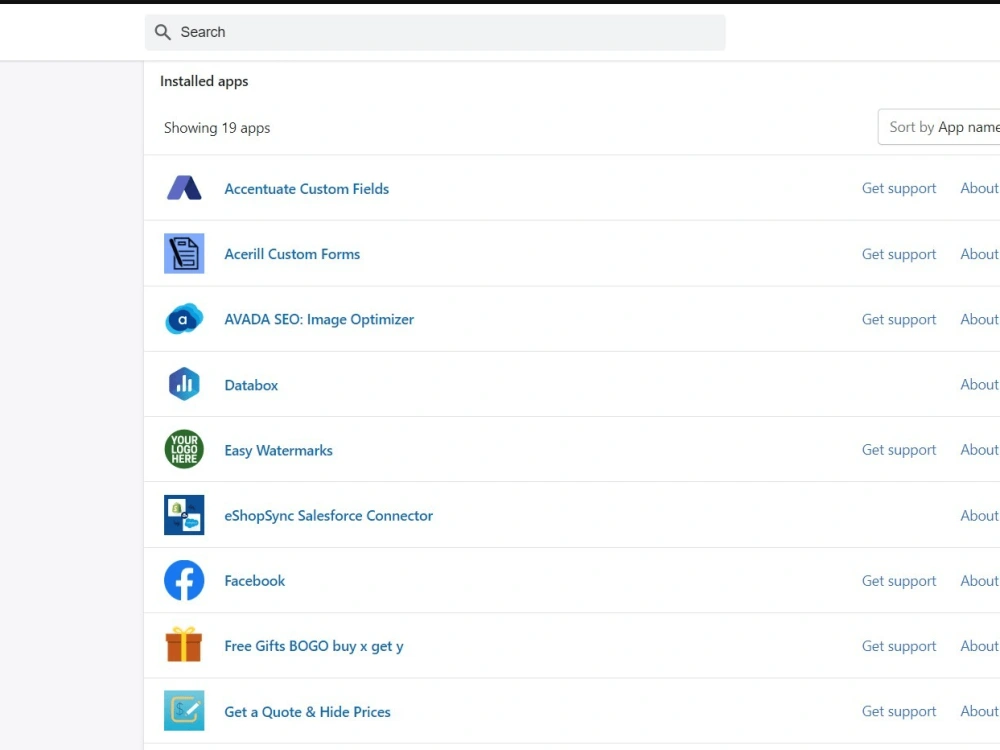Open Get a Quote & Hide Prices link
This screenshot has width=1000, height=750.
click(307, 712)
